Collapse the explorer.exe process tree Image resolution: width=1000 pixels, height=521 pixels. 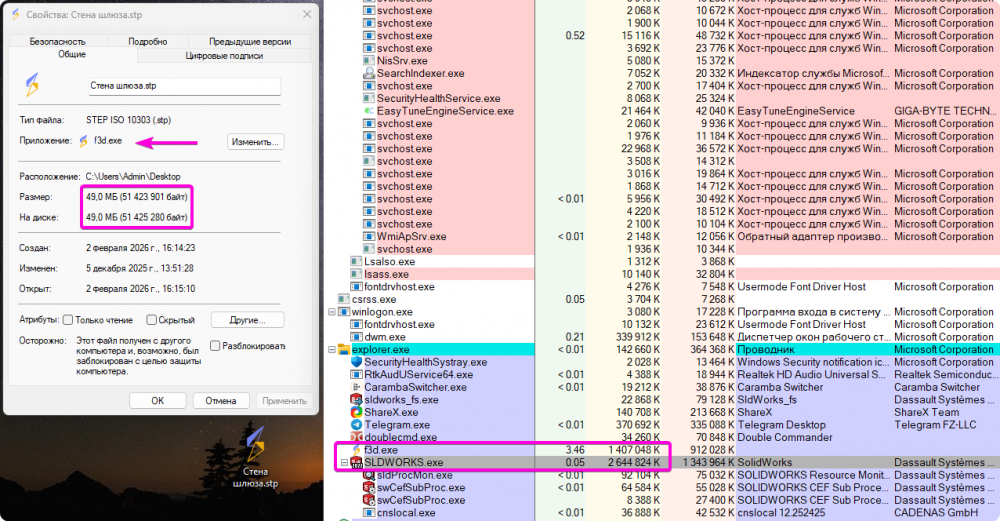332,350
